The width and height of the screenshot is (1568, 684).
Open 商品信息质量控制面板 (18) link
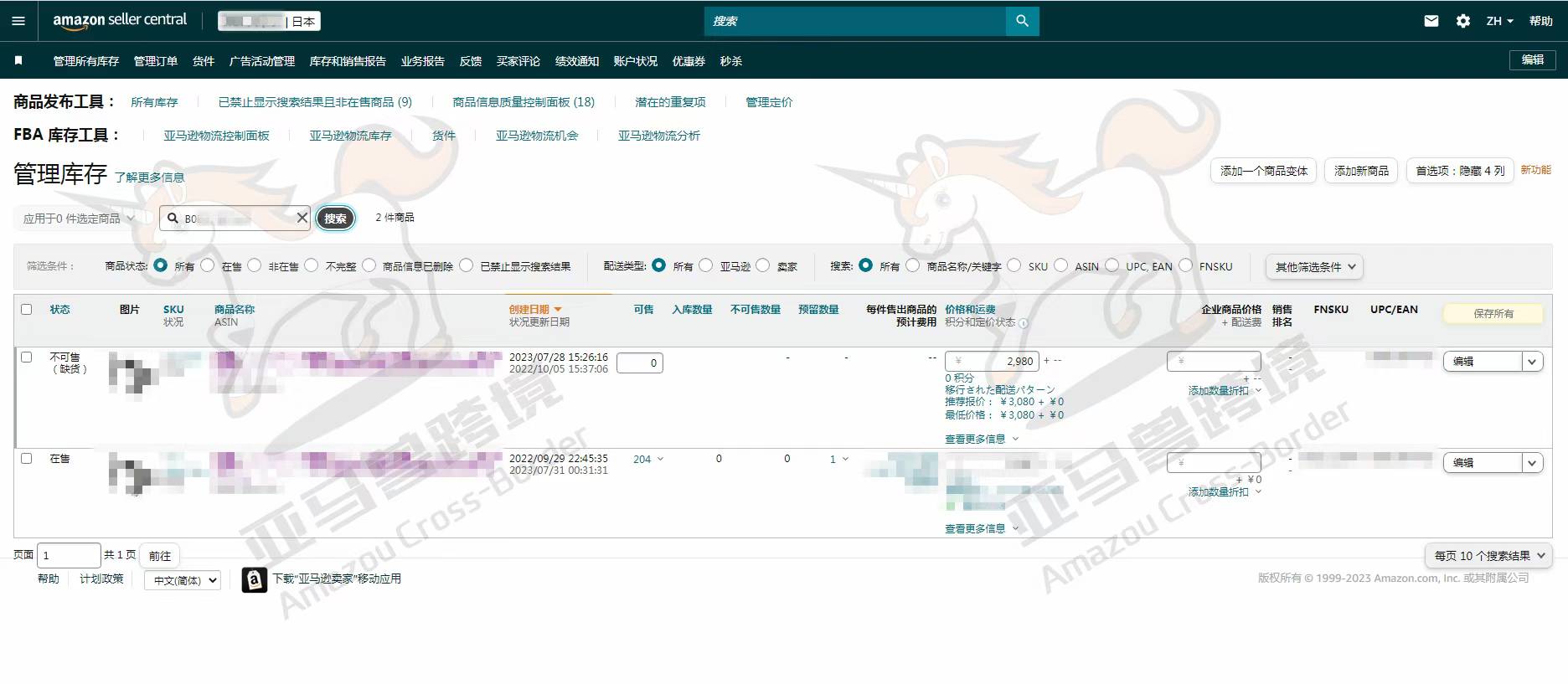click(524, 102)
